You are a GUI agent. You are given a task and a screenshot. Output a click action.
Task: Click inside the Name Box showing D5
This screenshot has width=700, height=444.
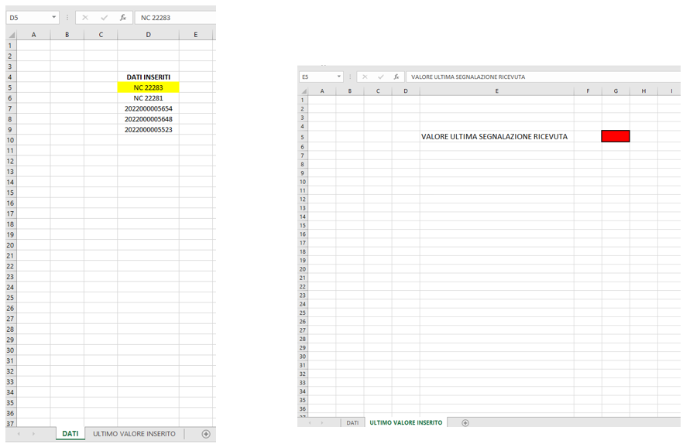point(28,18)
